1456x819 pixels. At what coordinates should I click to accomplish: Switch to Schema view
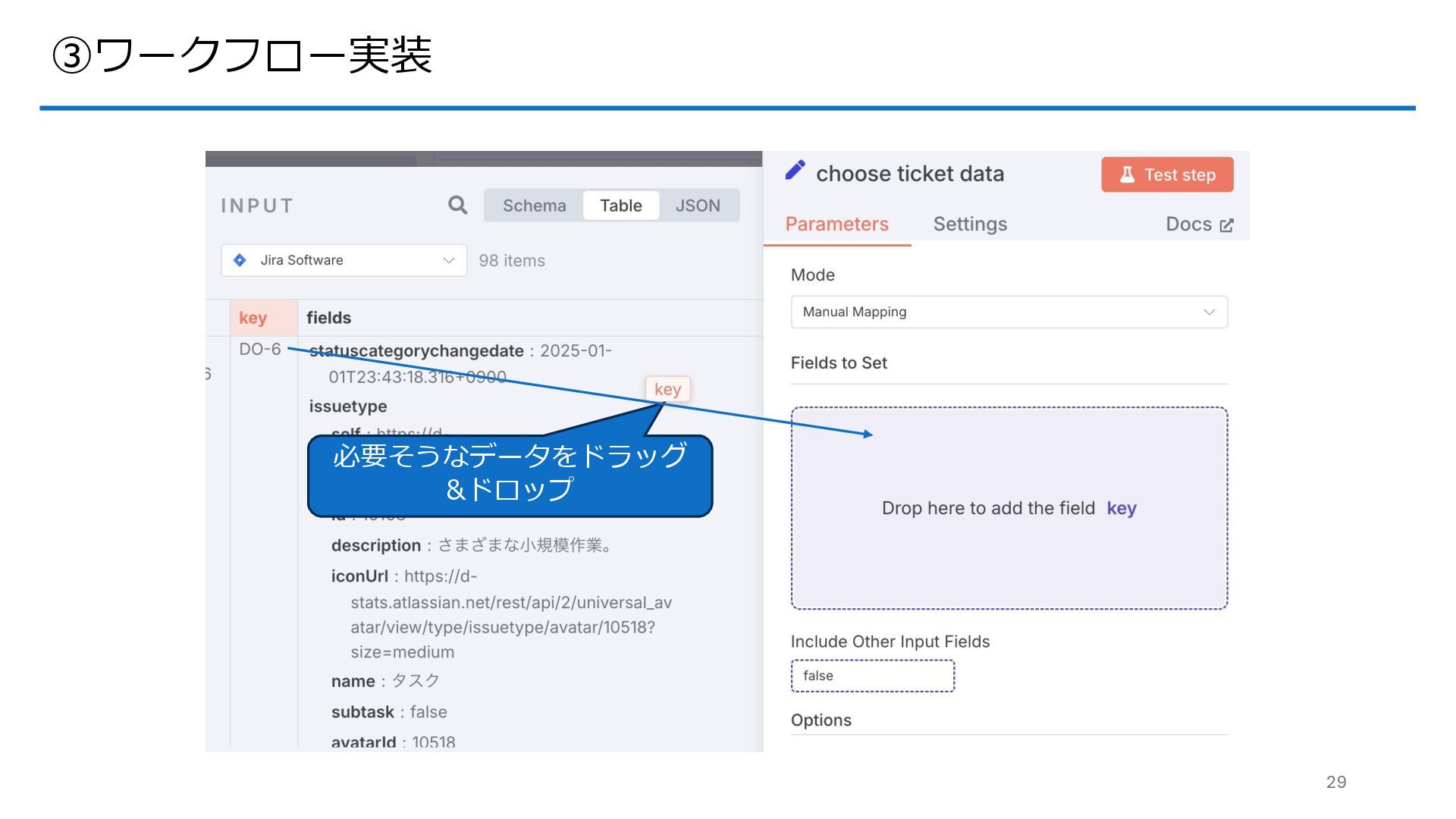point(534,206)
